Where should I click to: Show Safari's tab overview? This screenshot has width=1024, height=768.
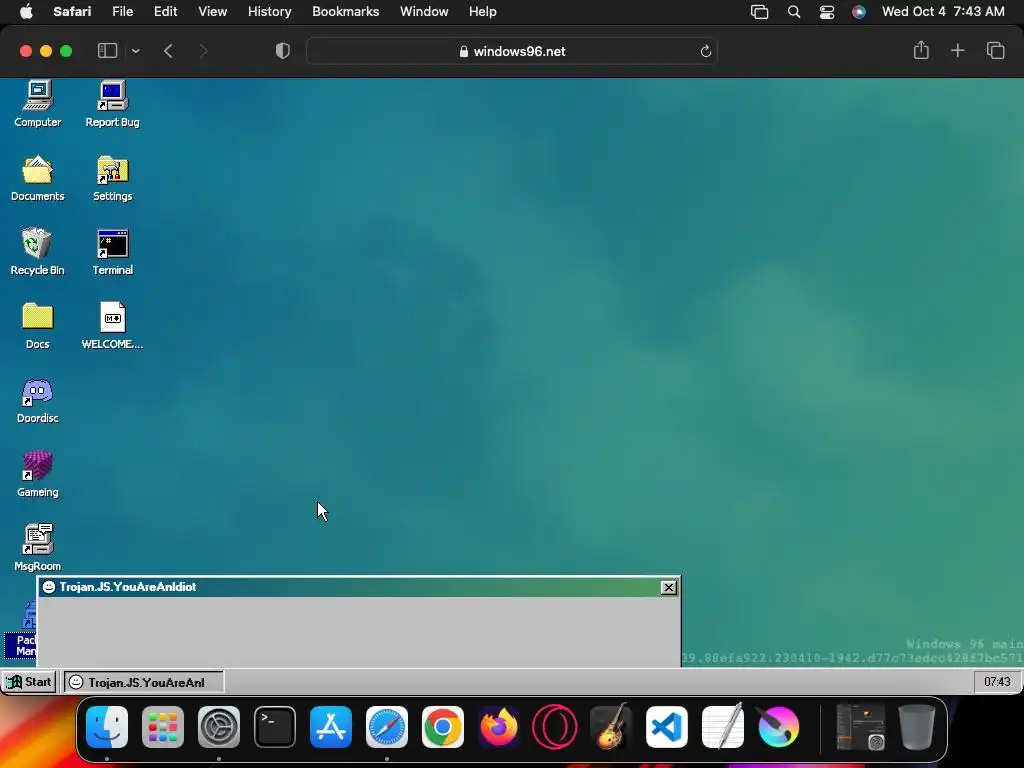(x=995, y=50)
